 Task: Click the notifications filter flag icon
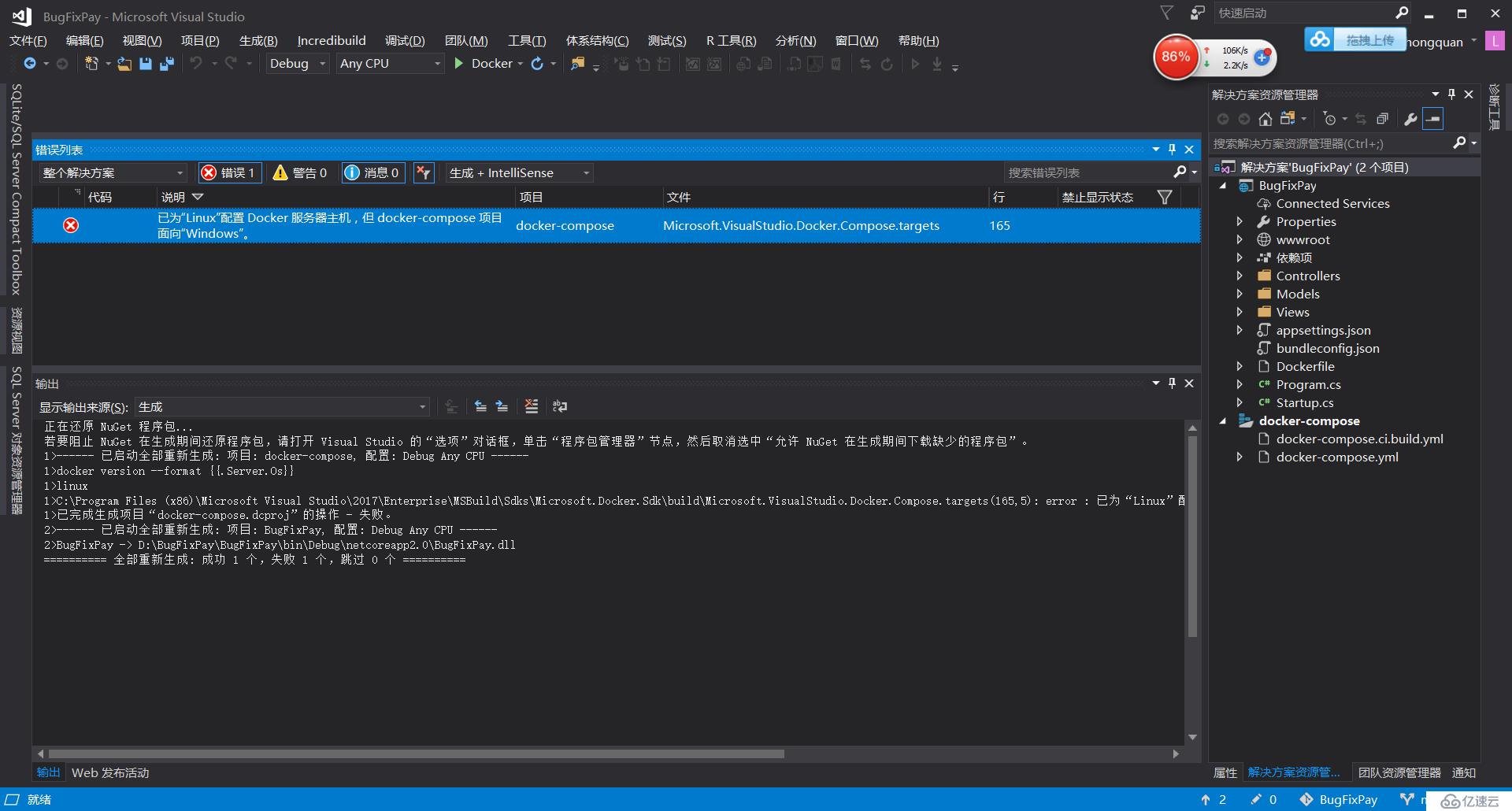click(1166, 13)
